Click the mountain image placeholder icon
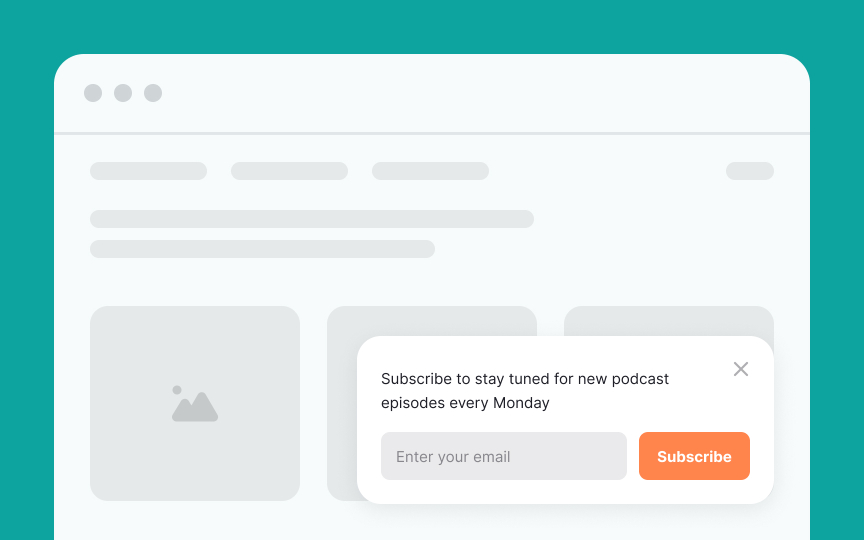 pos(195,404)
